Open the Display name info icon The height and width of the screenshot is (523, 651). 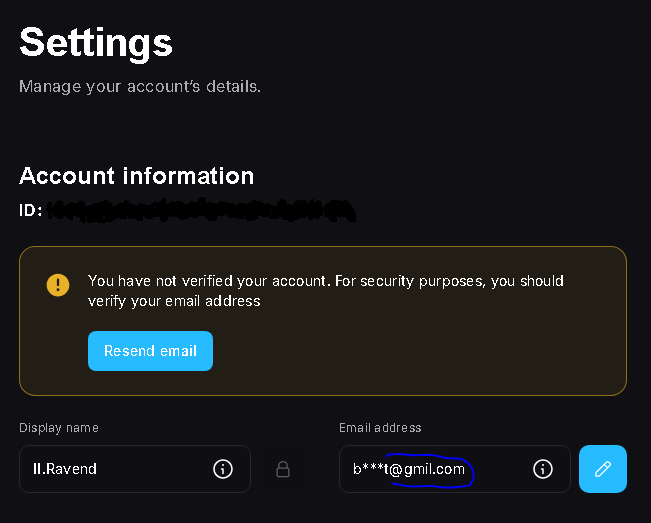click(x=223, y=469)
